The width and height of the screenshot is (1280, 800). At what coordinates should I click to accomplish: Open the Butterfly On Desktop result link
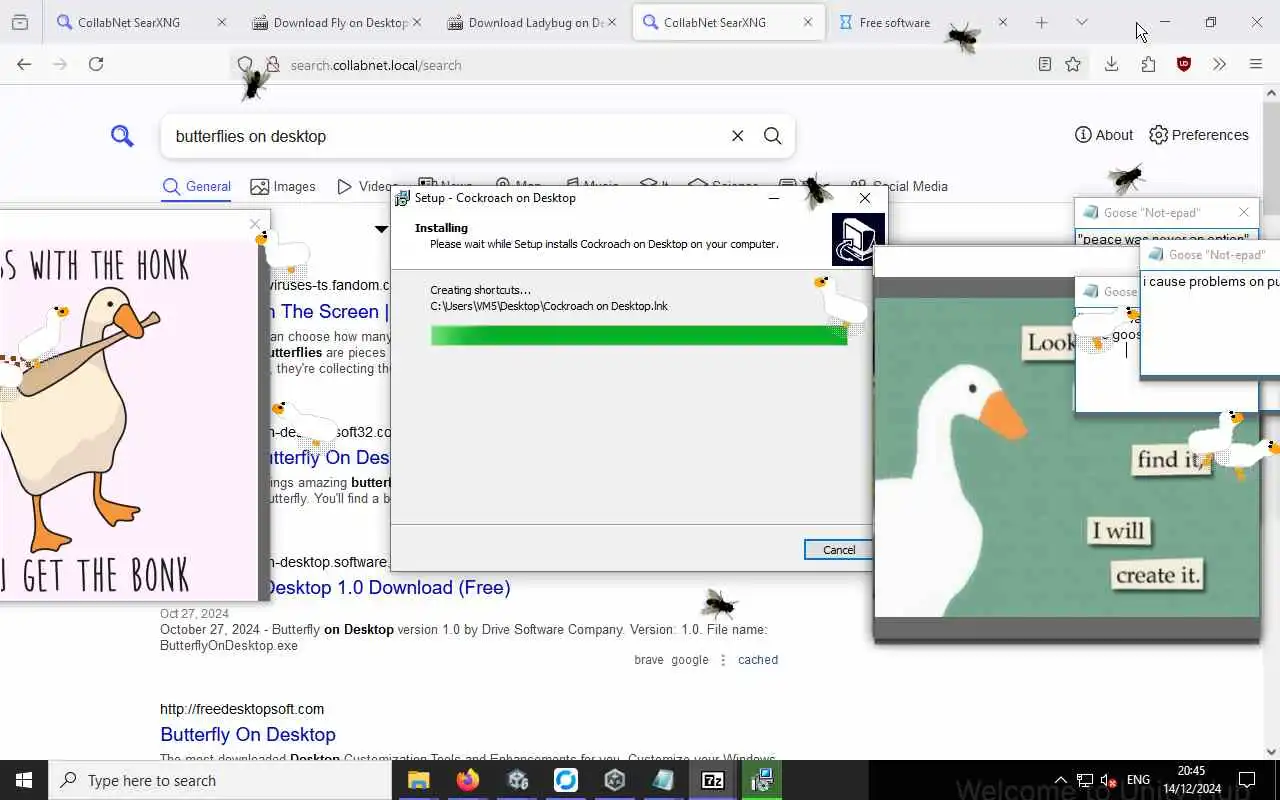click(x=248, y=734)
